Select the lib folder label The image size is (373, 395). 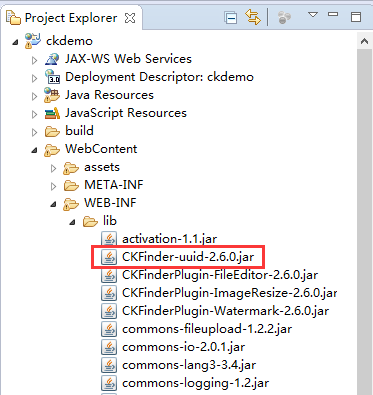coord(110,221)
